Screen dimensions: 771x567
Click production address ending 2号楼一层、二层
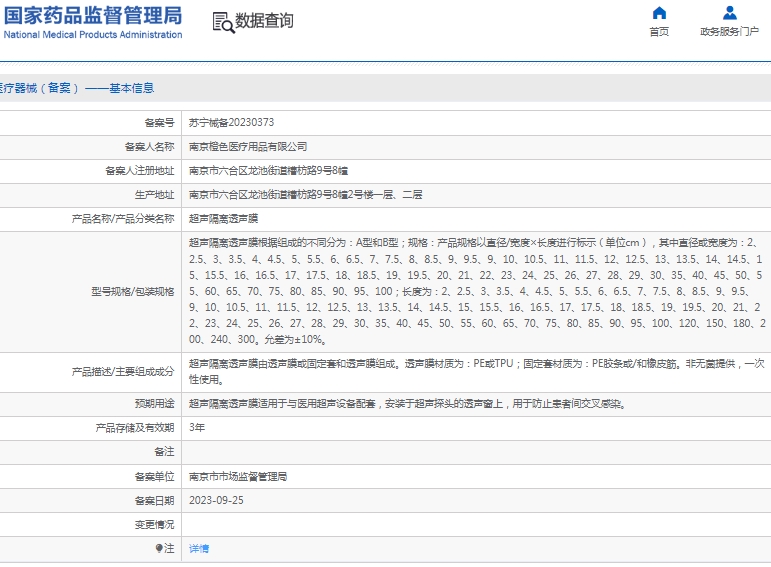coord(305,195)
